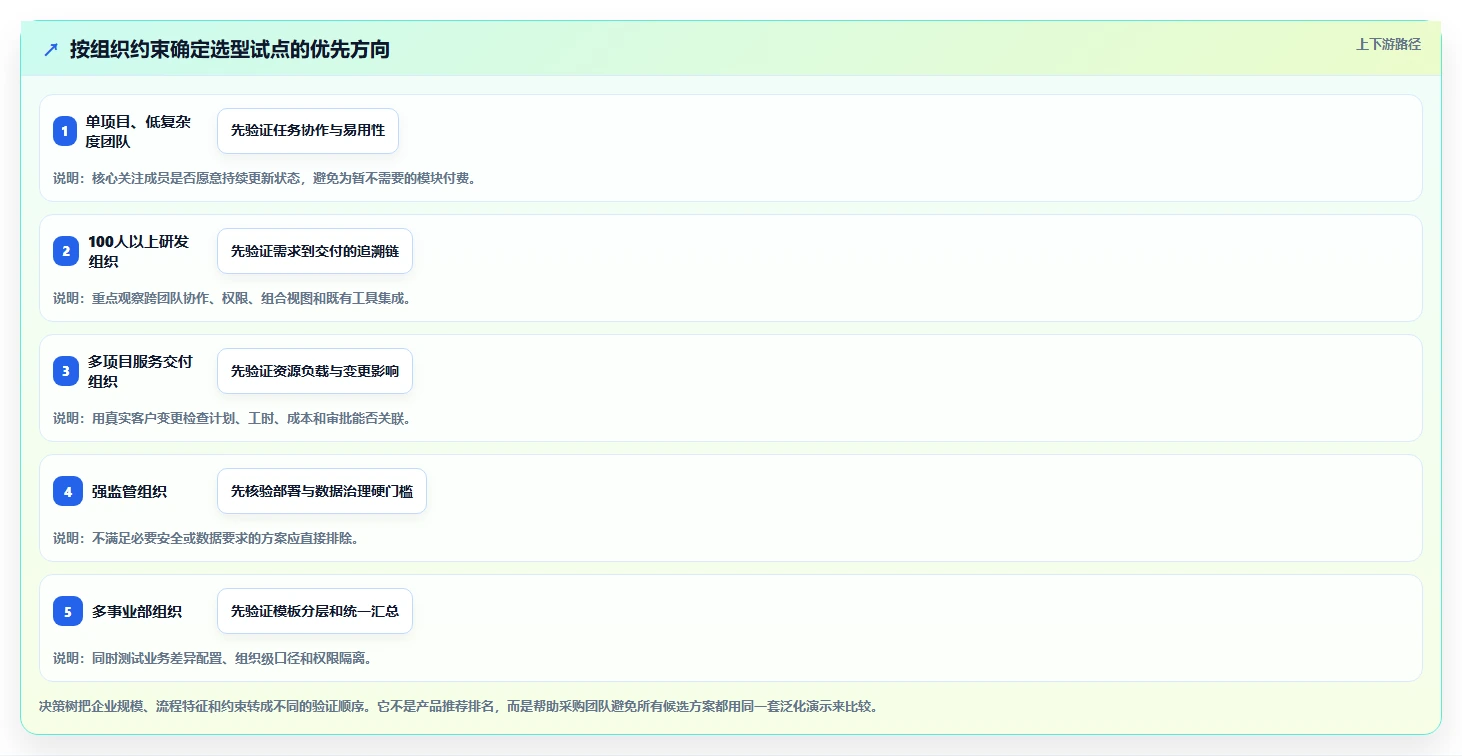
Task: Click the note about 用真实客户变更检查计划
Action: [x=233, y=418]
